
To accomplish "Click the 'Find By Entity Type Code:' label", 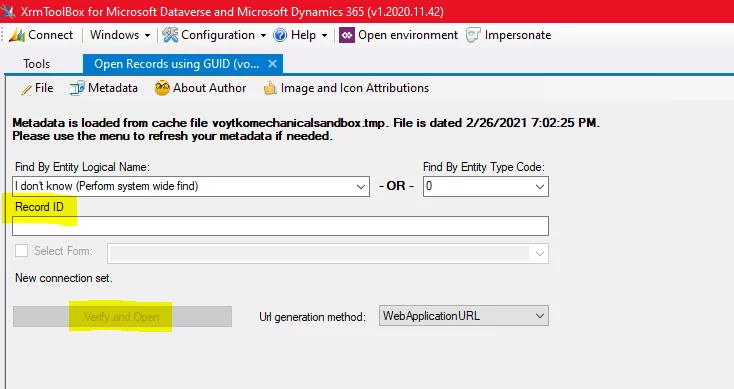I will 484,167.
